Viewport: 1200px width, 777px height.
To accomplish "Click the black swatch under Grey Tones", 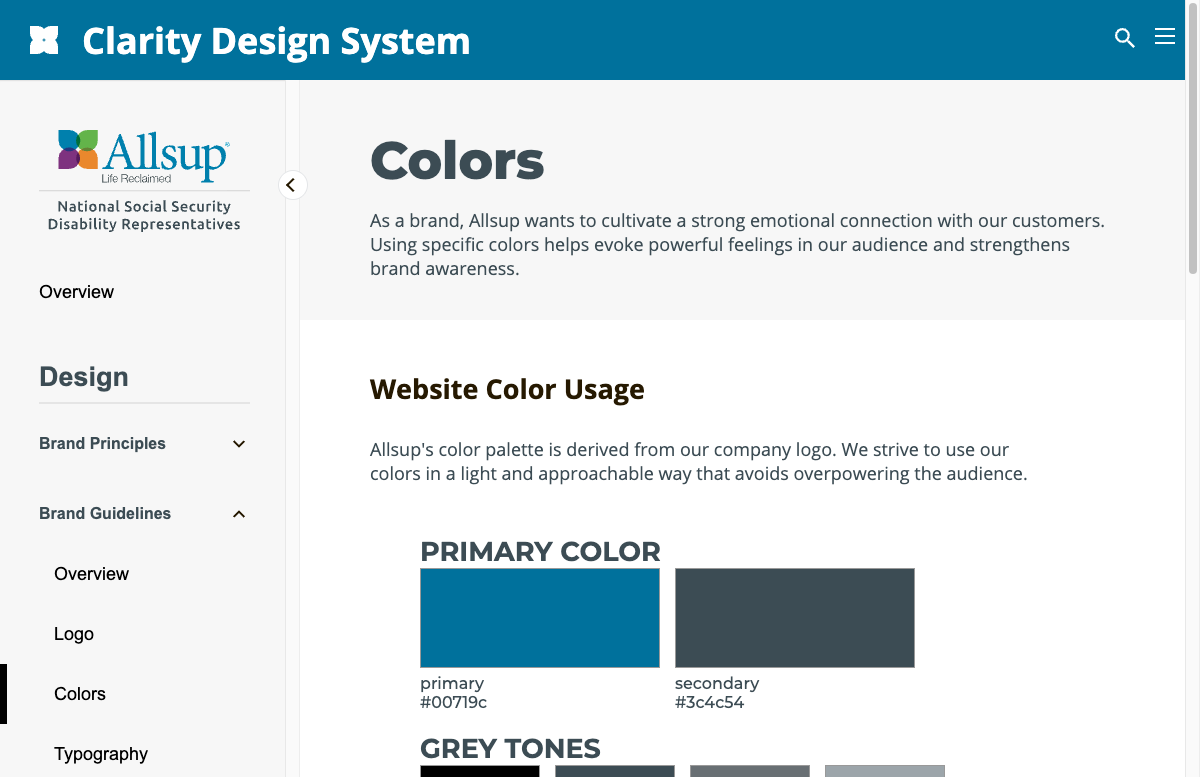I will pos(479,770).
